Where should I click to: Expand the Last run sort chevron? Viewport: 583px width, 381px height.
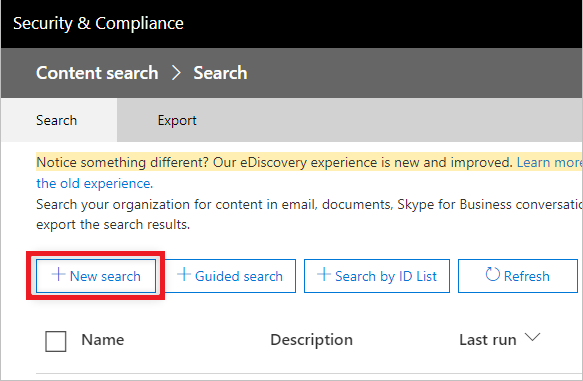(532, 337)
